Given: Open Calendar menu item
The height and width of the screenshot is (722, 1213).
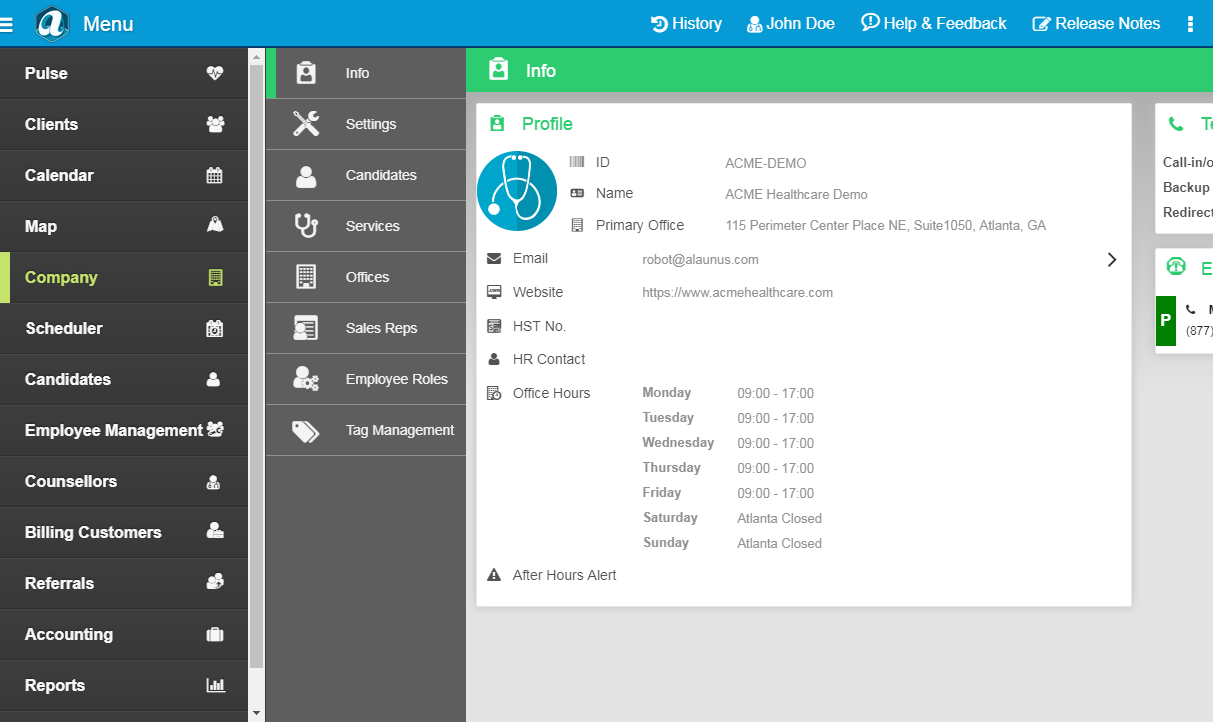Looking at the screenshot, I should pyautogui.click(x=124, y=175).
